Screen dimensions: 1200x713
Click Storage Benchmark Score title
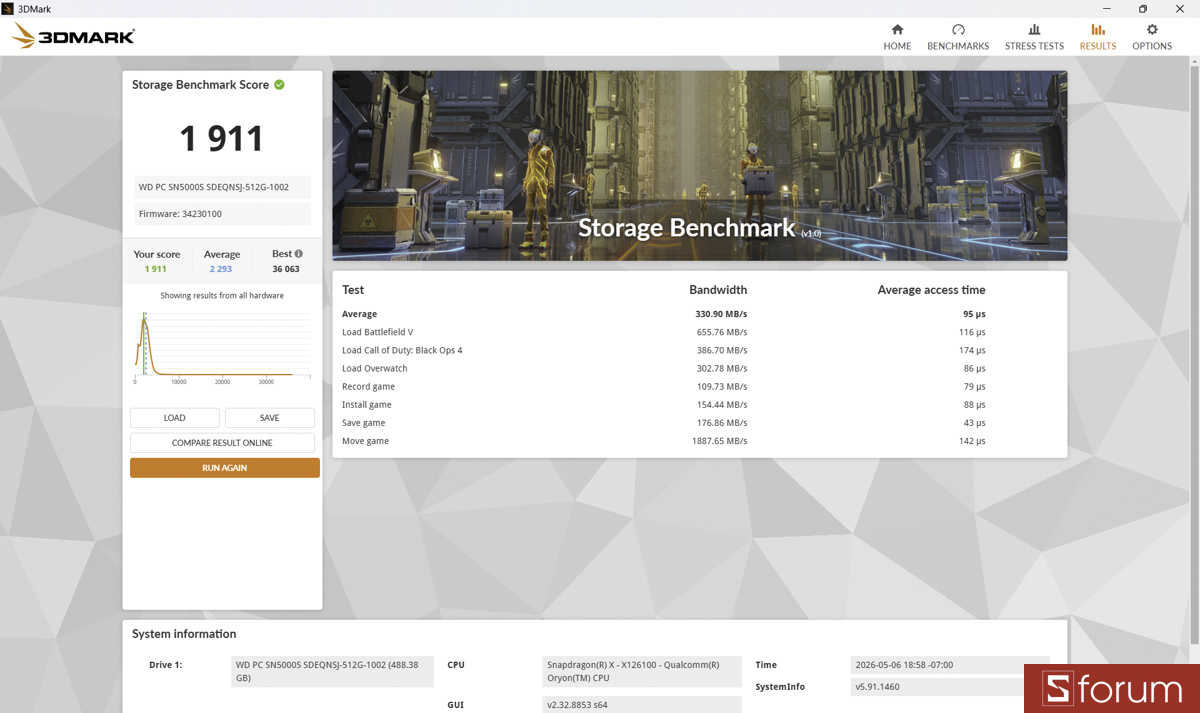tap(200, 85)
